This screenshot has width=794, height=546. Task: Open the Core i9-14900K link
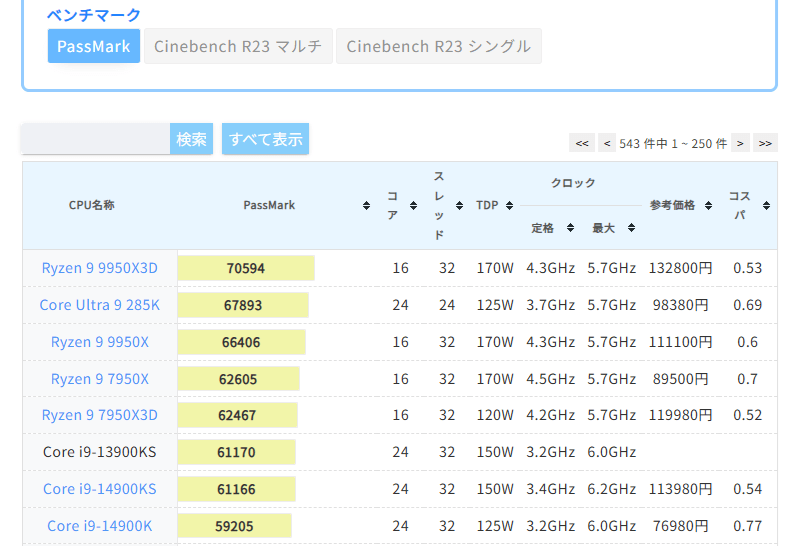click(100, 526)
